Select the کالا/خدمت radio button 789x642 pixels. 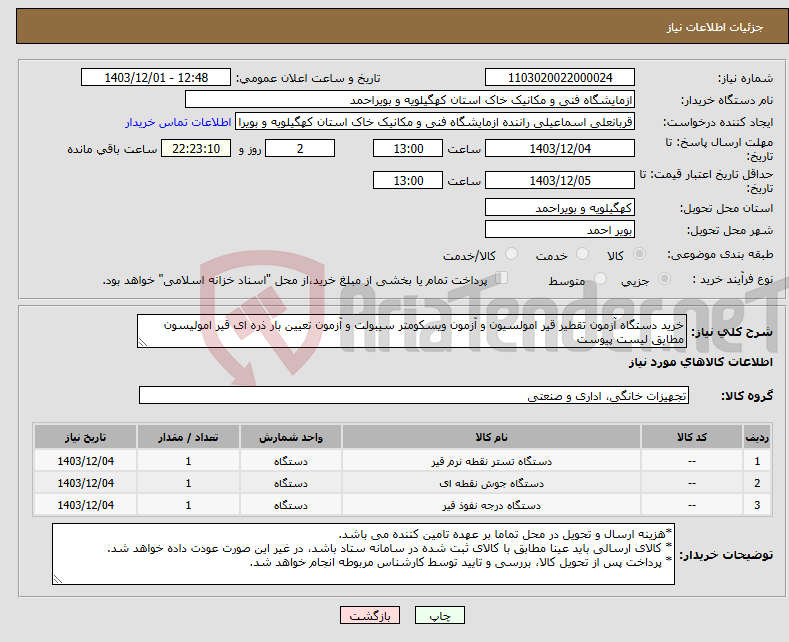(511, 254)
